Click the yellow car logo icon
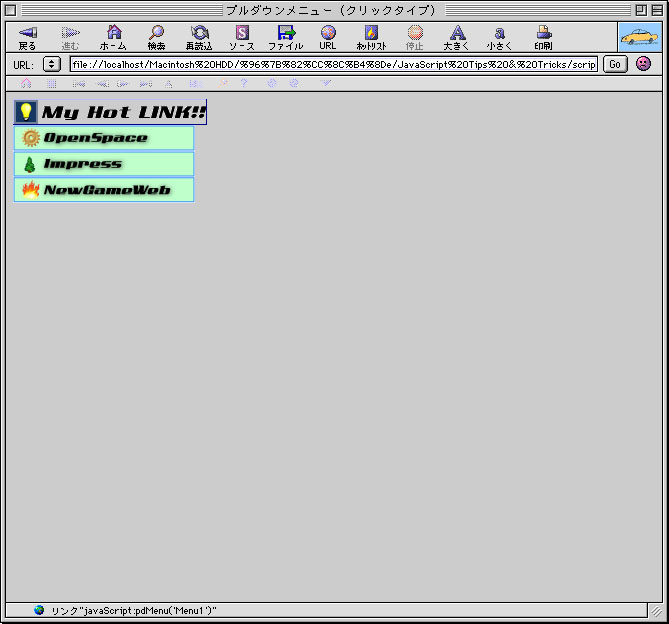The height and width of the screenshot is (624, 669). coord(640,38)
